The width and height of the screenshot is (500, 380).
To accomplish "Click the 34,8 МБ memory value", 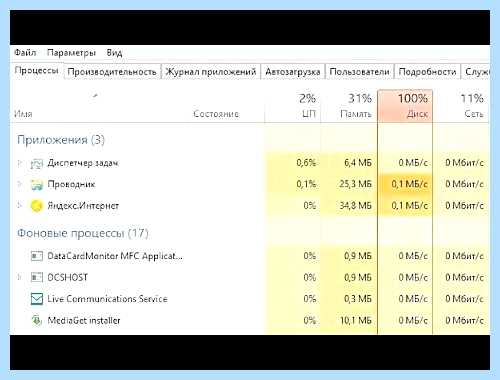I will coord(355,205).
